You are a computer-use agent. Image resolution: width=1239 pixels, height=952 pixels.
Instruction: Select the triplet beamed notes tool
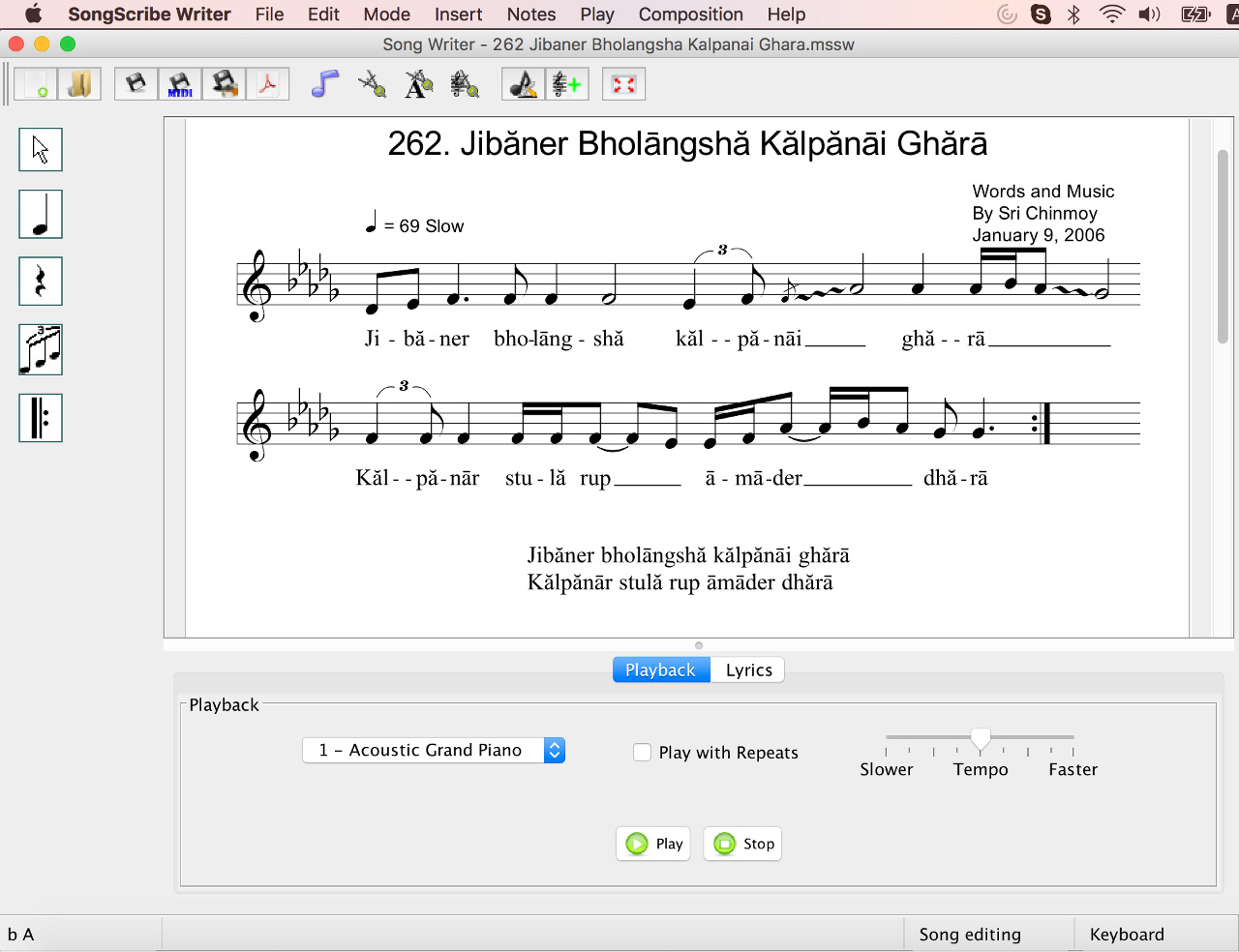(41, 349)
